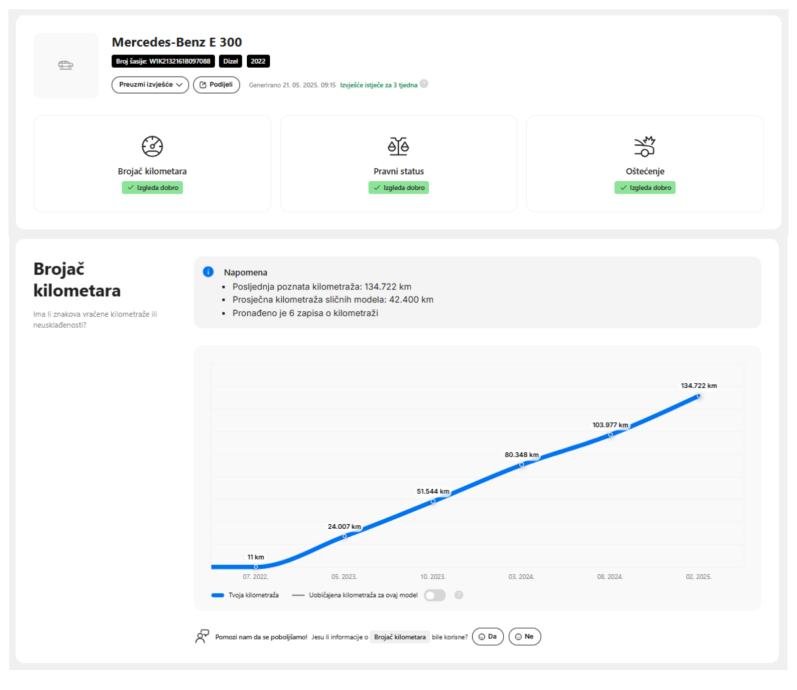Click the blue Napomena info icon
The width and height of the screenshot is (797, 690).
208,272
